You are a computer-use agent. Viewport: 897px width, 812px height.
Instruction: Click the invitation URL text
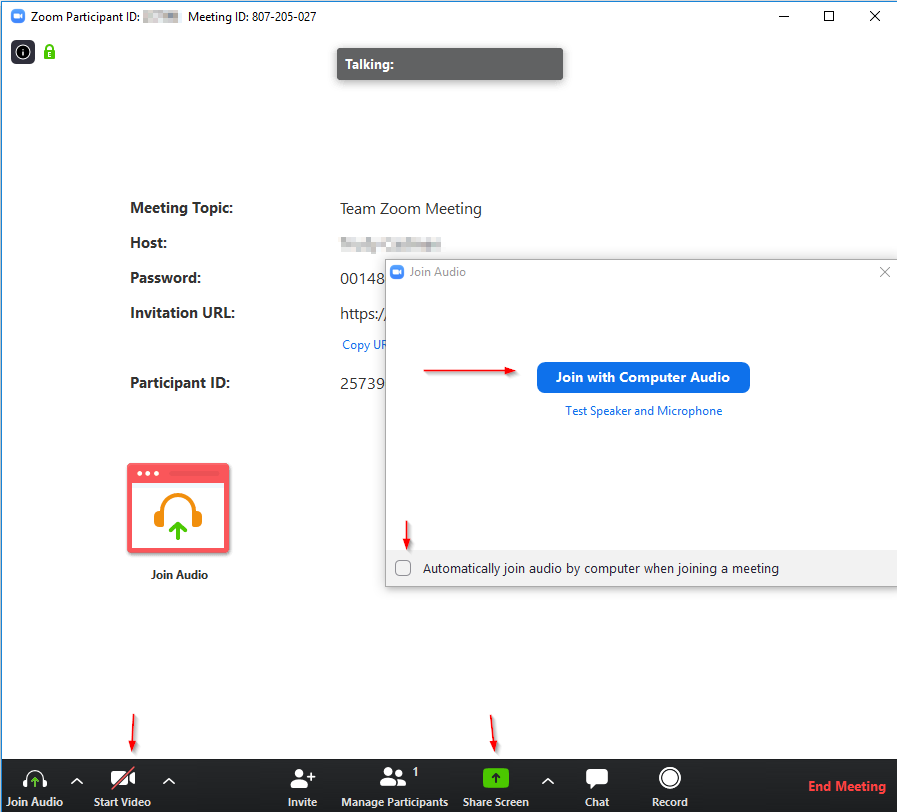pos(363,314)
